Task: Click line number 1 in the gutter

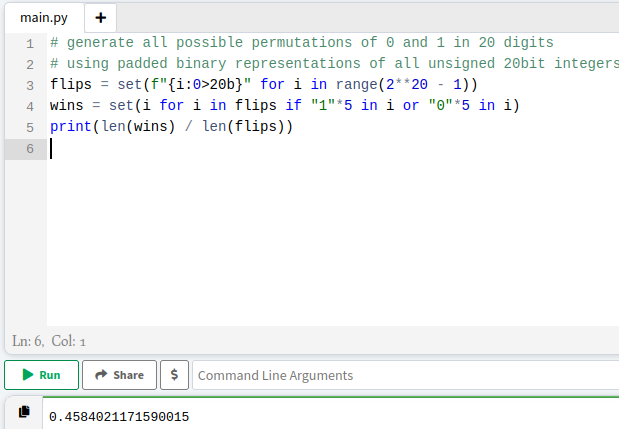Action: coord(30,43)
